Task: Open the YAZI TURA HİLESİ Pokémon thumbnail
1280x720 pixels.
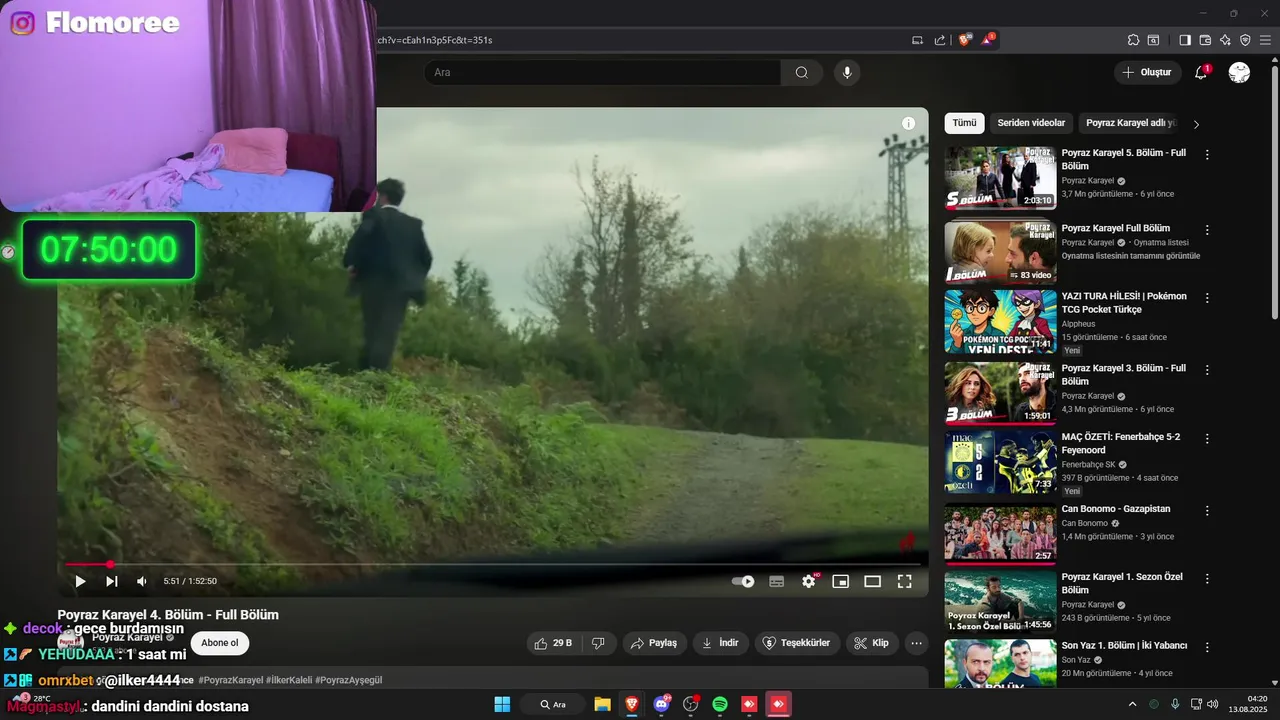Action: [x=1000, y=321]
